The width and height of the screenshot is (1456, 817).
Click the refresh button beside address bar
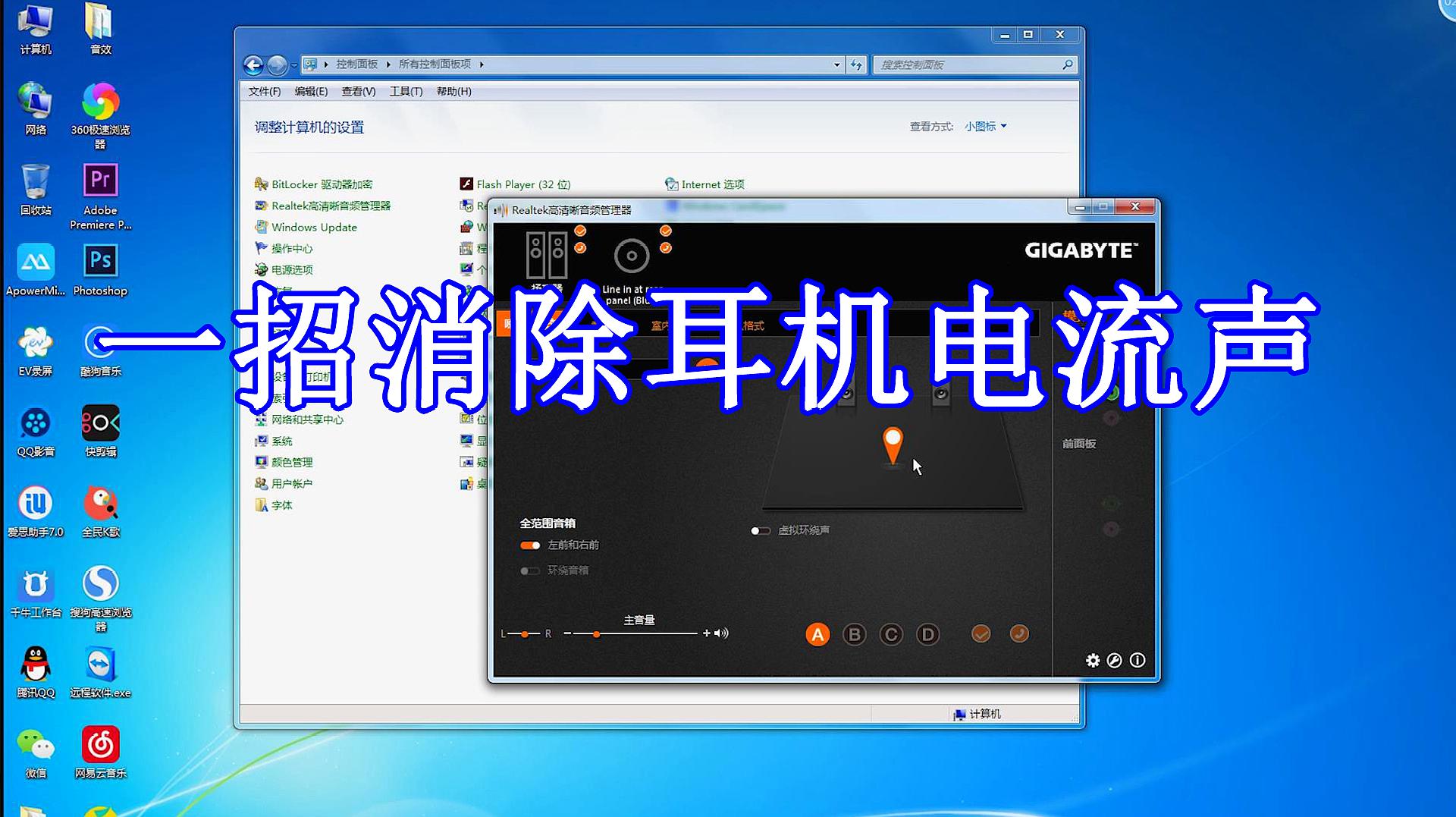click(x=856, y=65)
